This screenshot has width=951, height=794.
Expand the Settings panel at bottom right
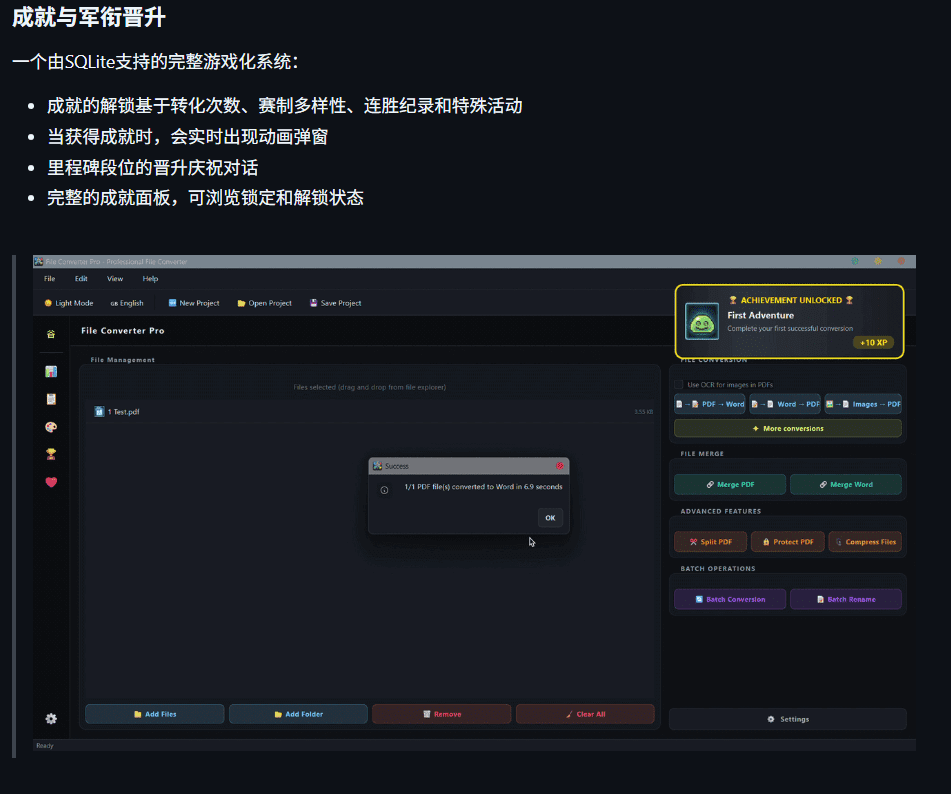787,719
